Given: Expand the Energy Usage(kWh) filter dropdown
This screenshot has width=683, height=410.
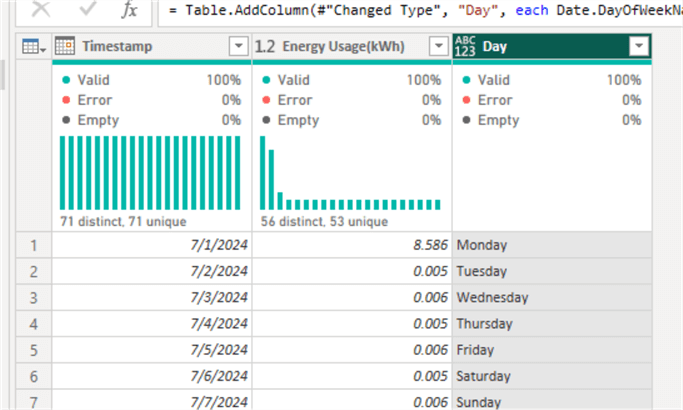Looking at the screenshot, I should pos(438,47).
